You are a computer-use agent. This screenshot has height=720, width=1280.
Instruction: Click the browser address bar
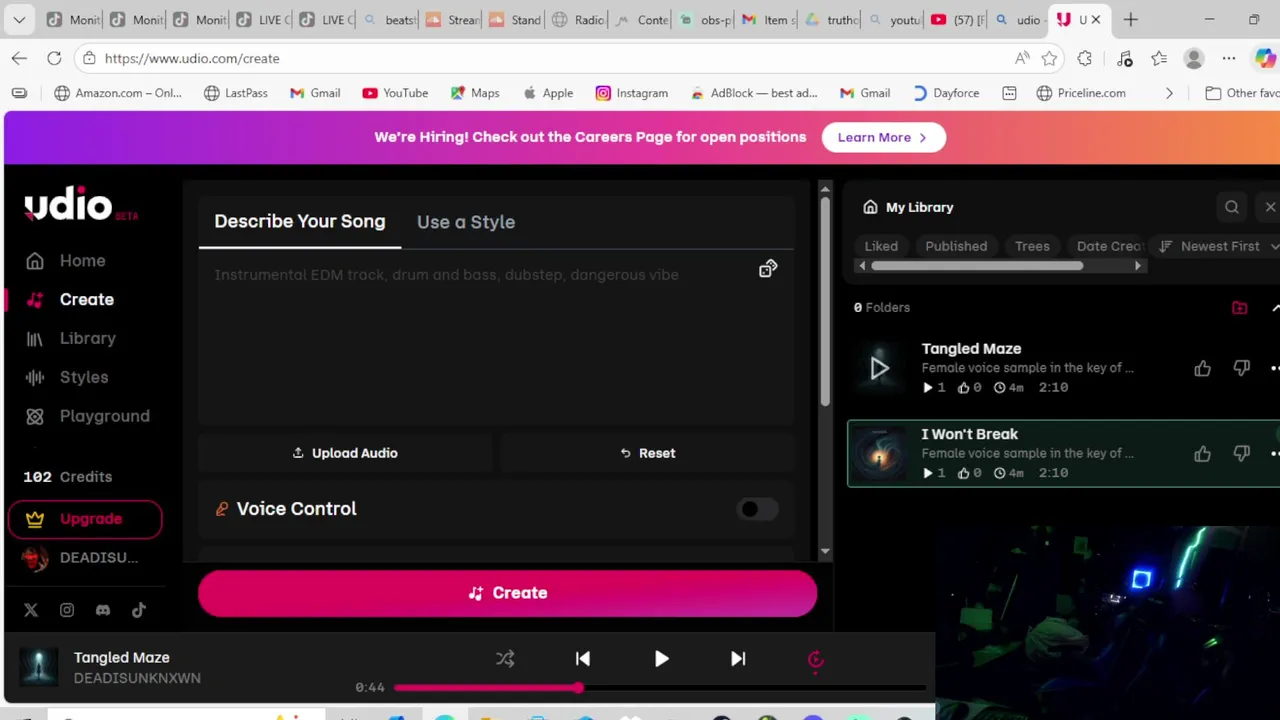point(540,59)
